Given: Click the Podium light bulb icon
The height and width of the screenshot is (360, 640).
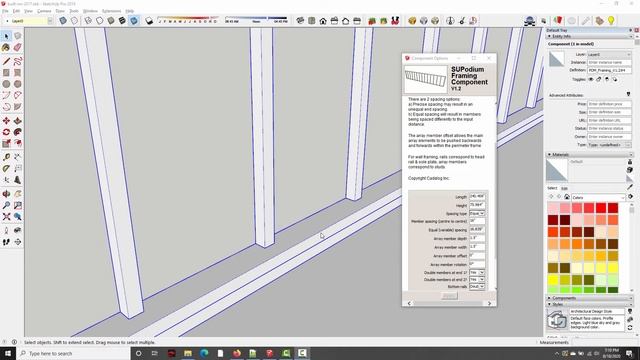Looking at the screenshot, I should 611,21.
